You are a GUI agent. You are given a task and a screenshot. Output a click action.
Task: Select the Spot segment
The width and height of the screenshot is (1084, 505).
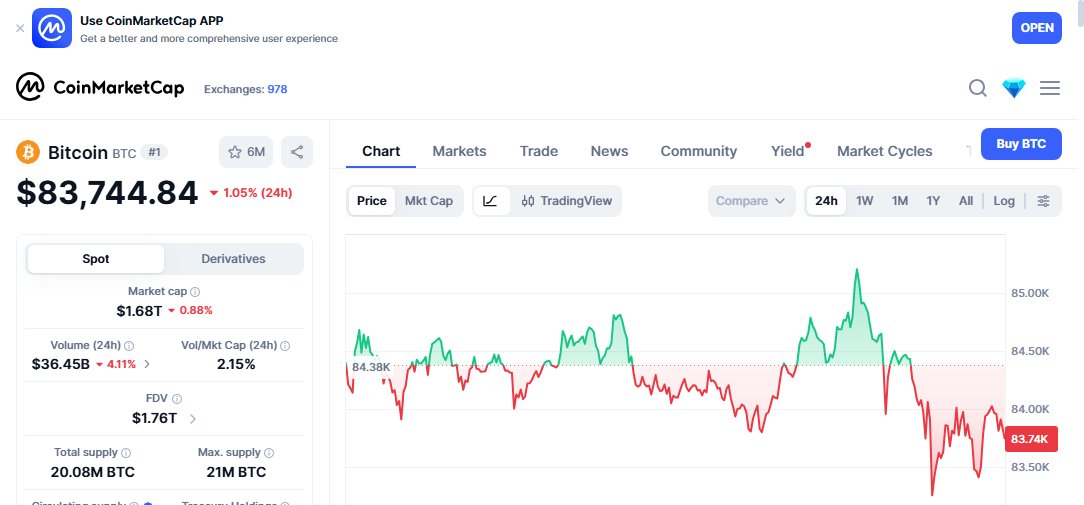96,259
